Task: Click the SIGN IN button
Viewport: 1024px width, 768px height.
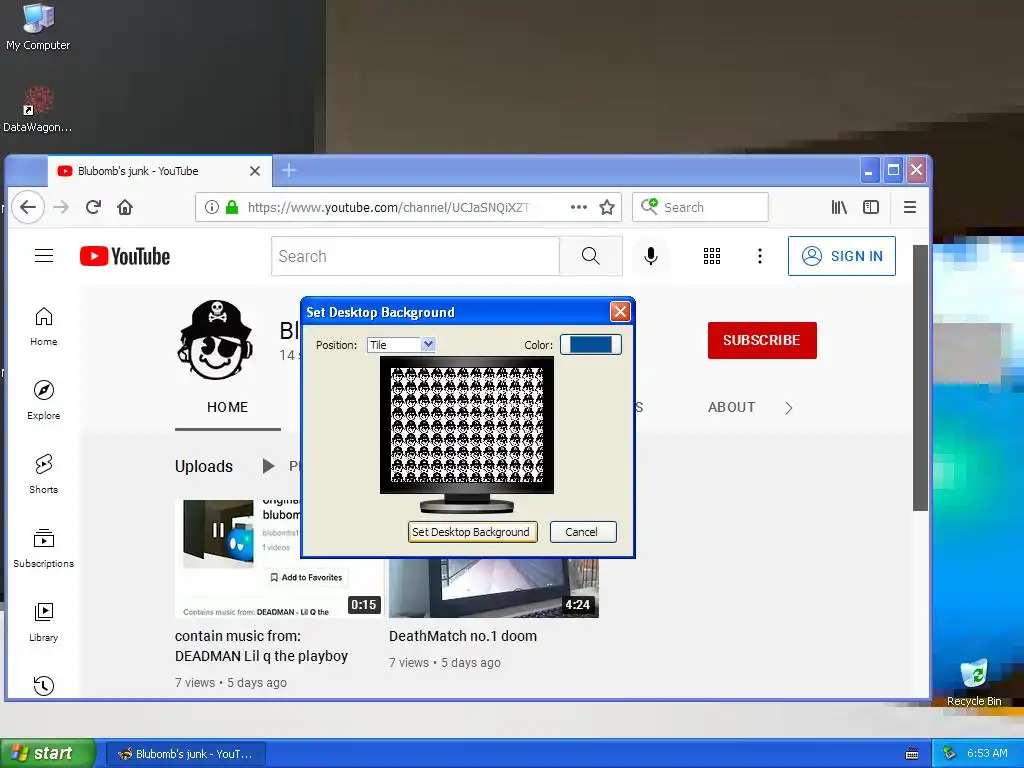Action: 842,256
